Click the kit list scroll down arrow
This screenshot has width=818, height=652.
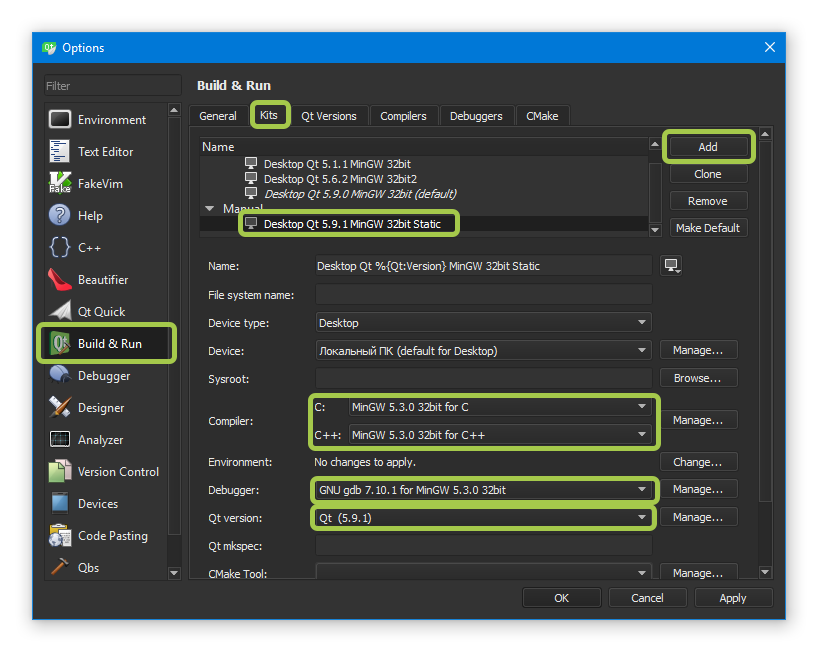click(x=655, y=230)
